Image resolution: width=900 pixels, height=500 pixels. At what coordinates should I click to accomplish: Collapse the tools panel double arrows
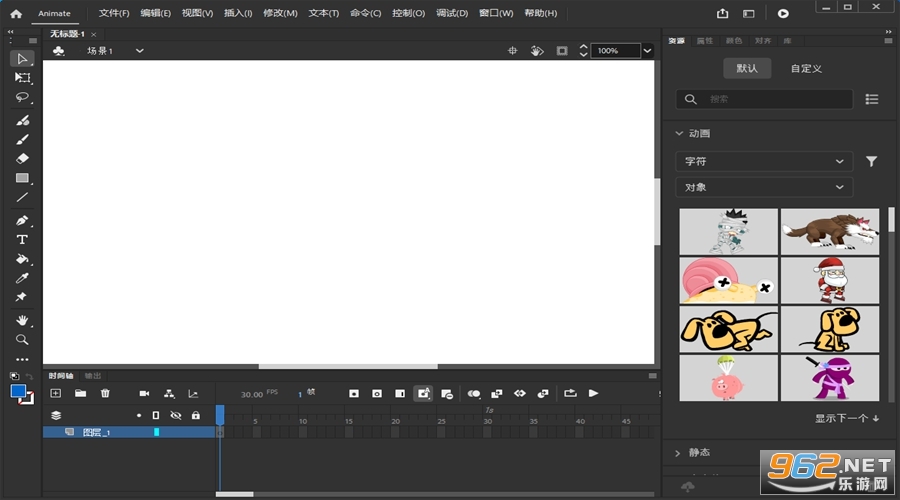click(10, 32)
